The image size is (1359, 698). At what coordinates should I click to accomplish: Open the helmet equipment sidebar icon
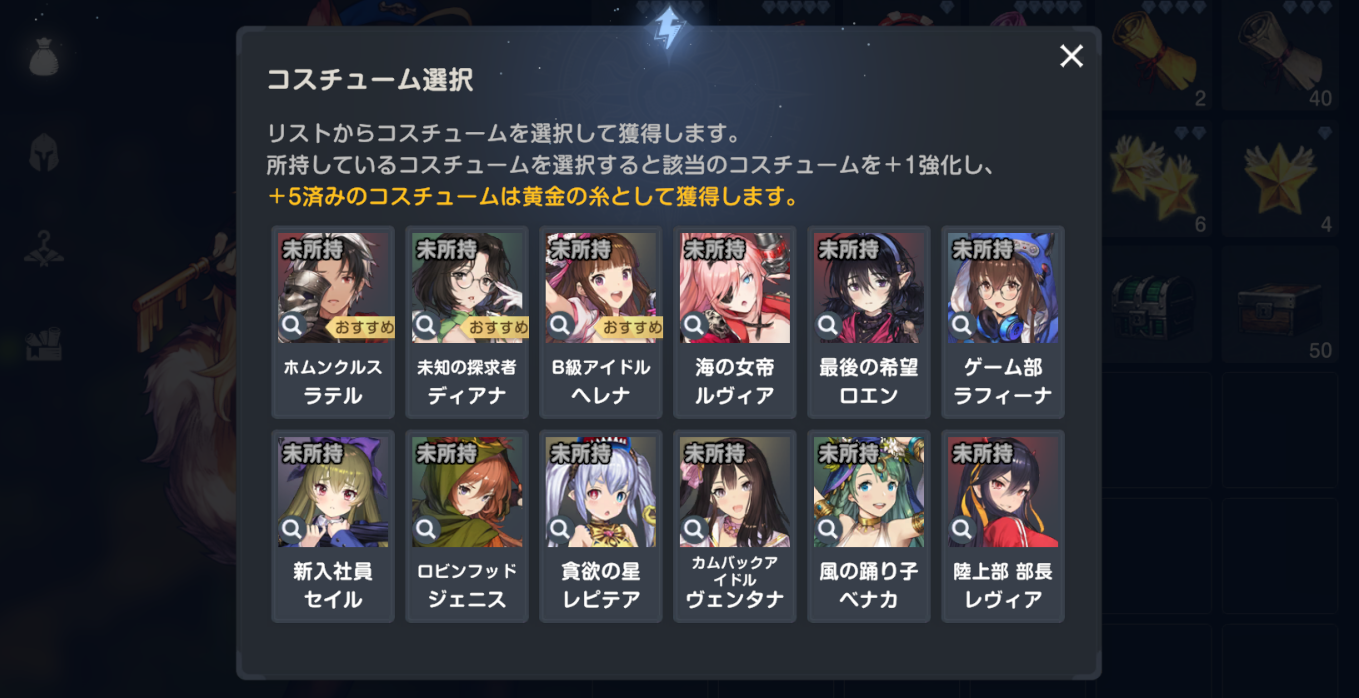[45, 153]
